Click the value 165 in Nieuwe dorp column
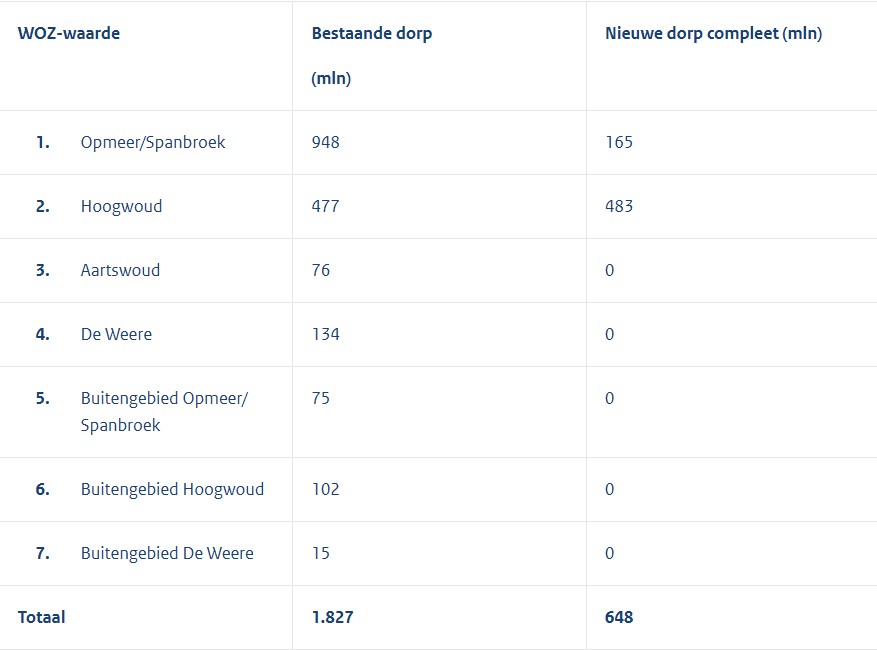 click(x=619, y=142)
